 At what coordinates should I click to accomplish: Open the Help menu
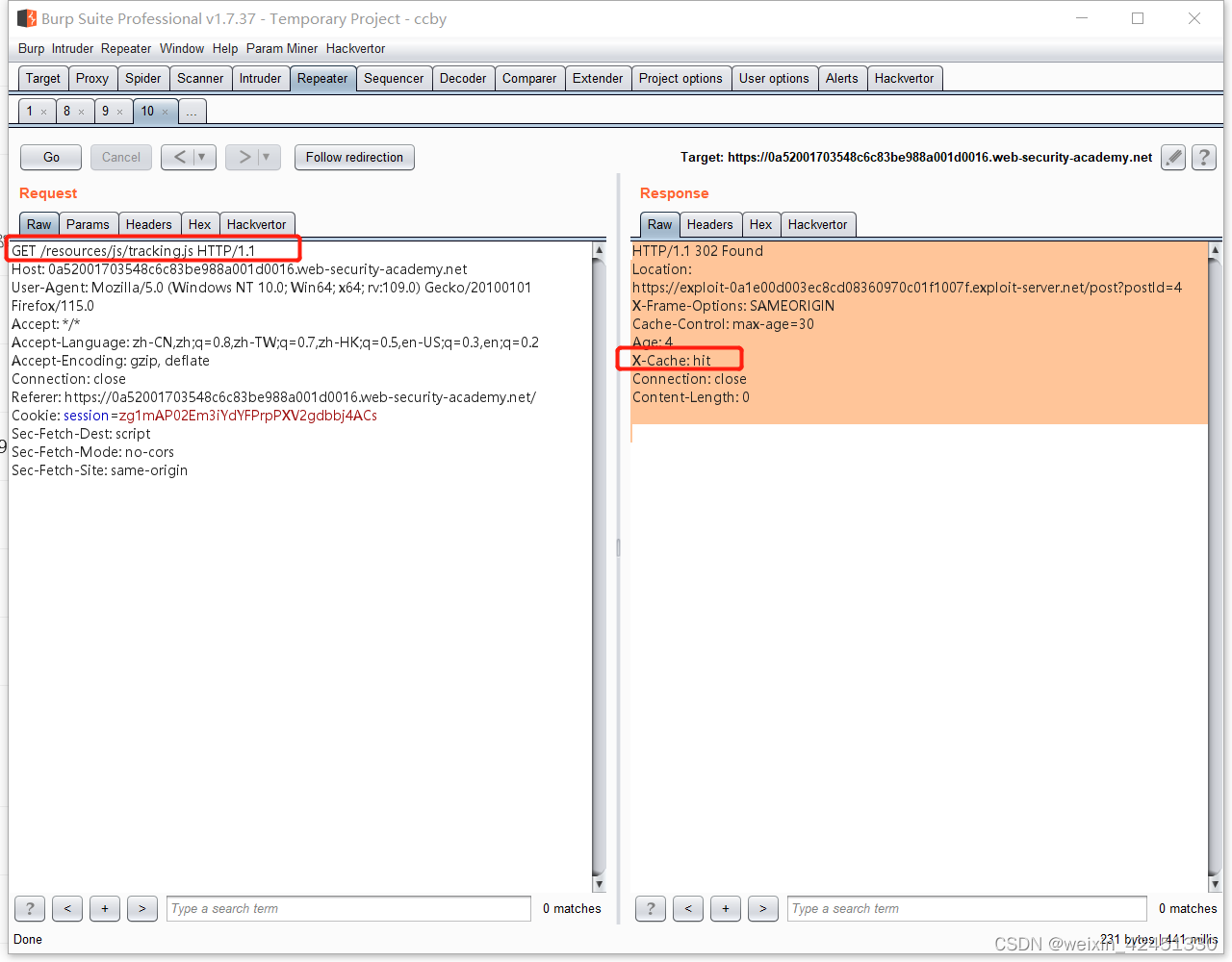[x=225, y=48]
